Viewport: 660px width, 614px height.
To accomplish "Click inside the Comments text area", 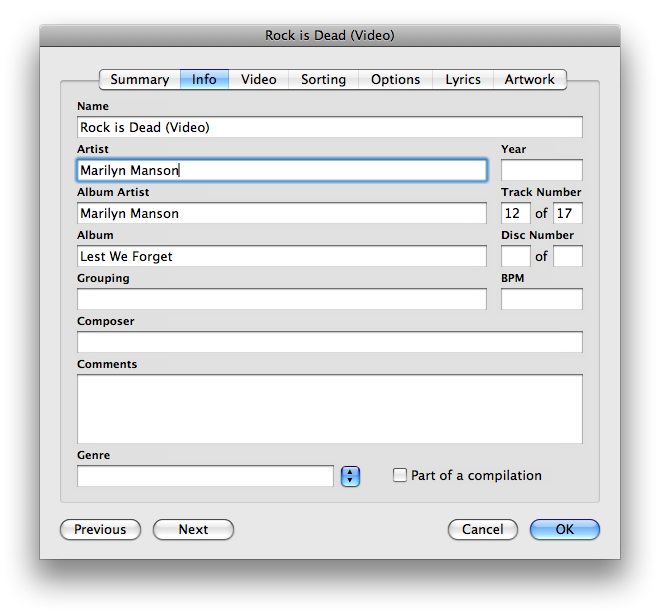I will pyautogui.click(x=330, y=409).
